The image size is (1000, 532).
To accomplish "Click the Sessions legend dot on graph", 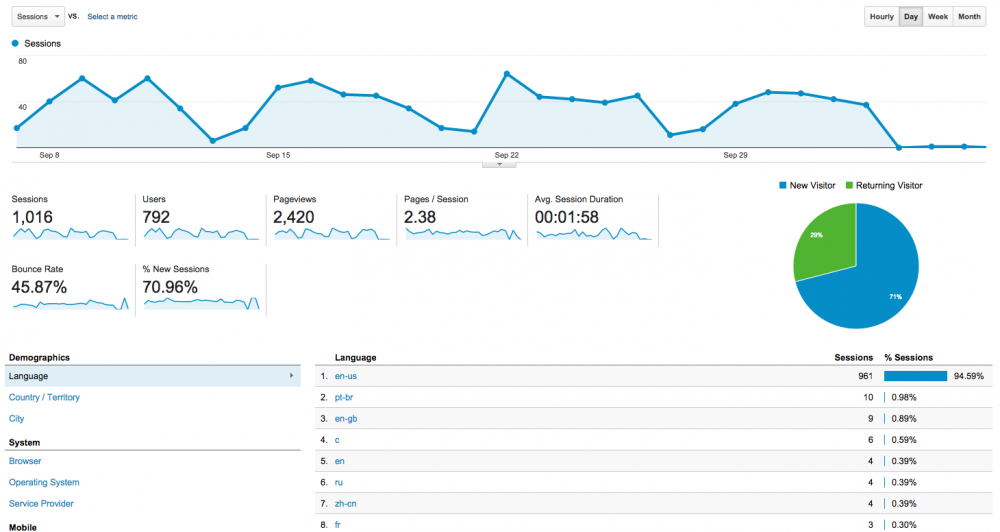I will [x=15, y=44].
